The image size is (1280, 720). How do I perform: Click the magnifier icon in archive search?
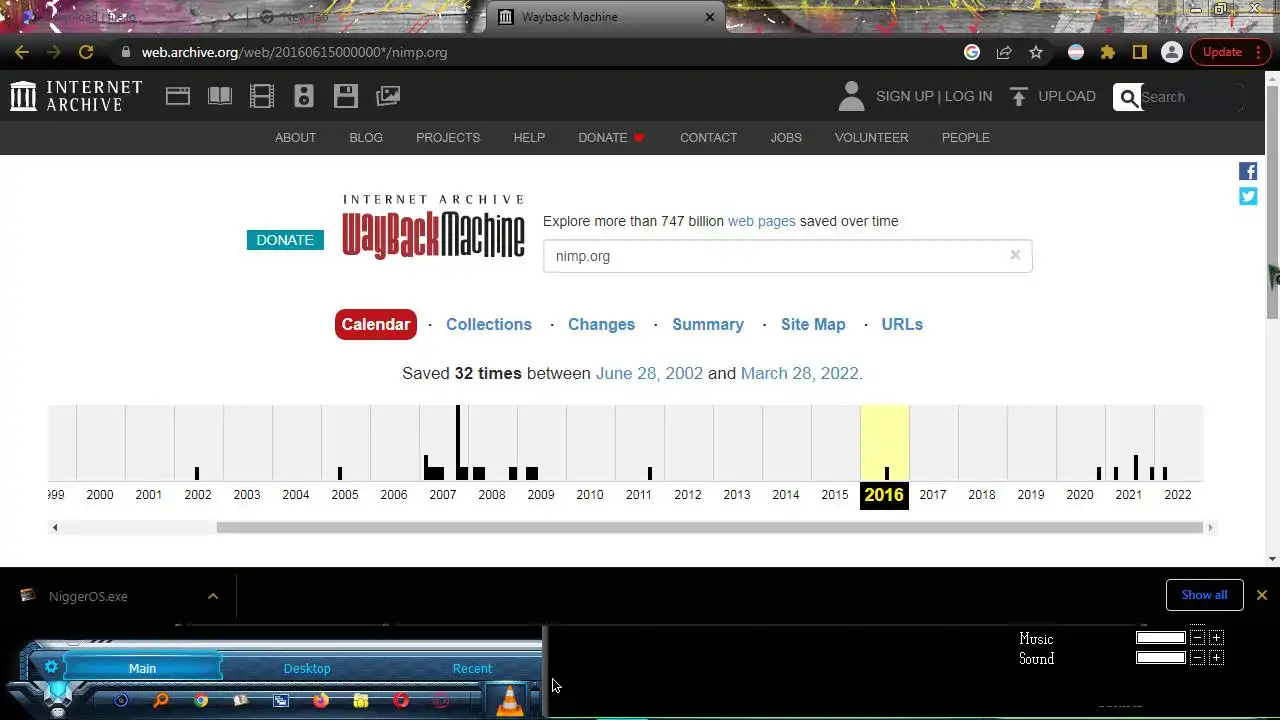[1129, 97]
